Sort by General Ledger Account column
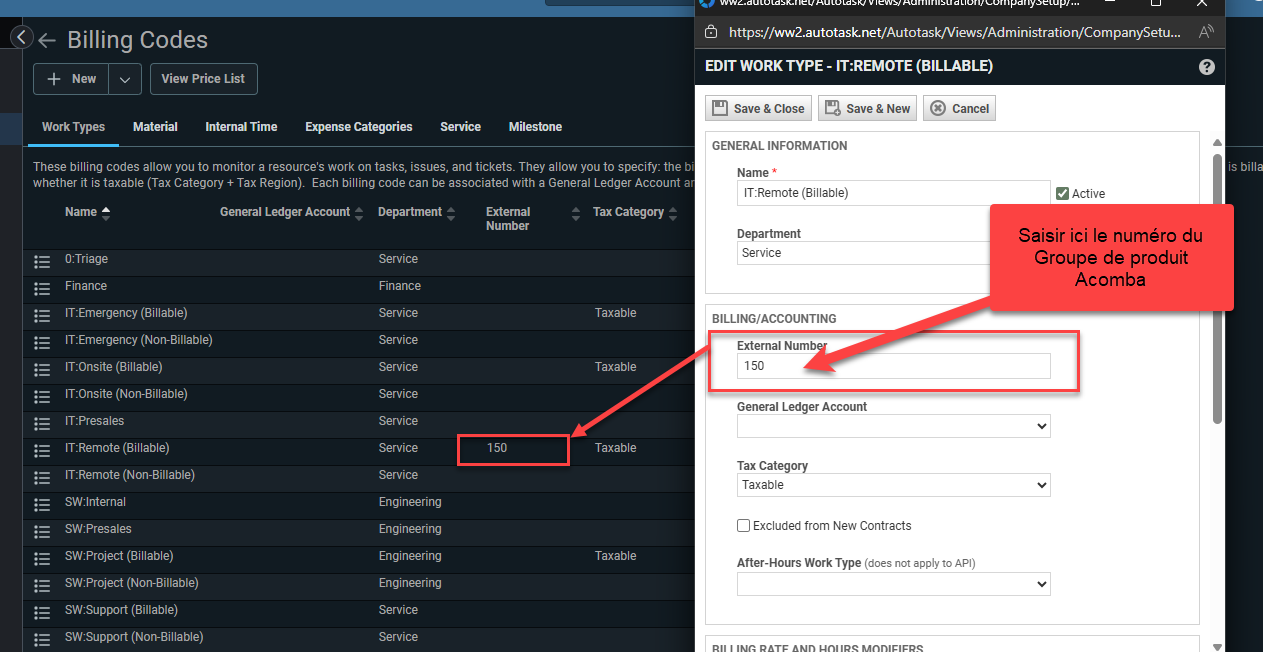The width and height of the screenshot is (1263, 652). [x=291, y=212]
